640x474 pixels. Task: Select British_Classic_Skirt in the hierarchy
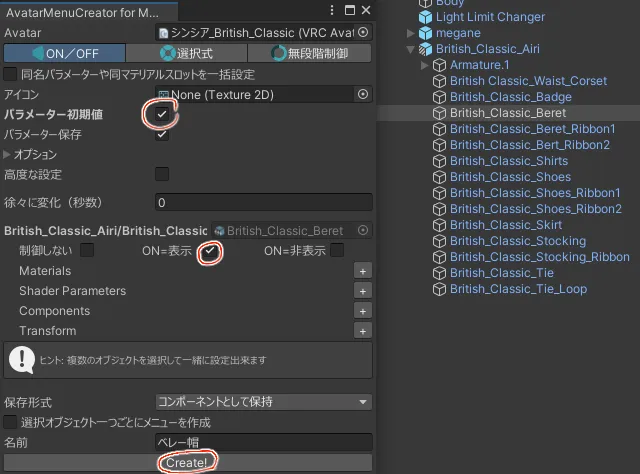[508, 225]
